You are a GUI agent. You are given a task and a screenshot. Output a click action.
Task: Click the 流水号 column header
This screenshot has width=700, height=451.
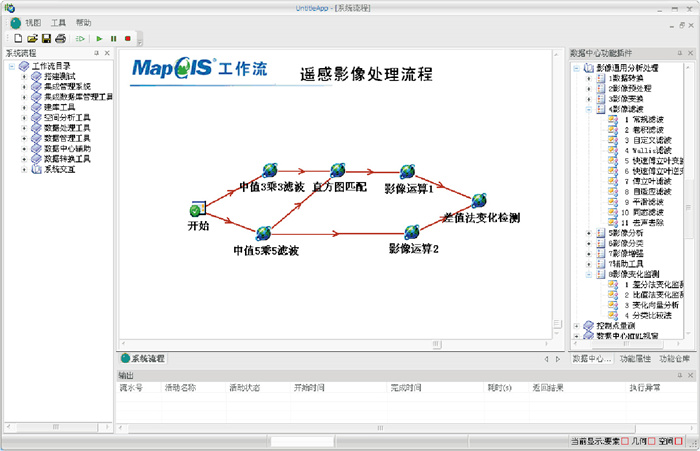(138, 388)
